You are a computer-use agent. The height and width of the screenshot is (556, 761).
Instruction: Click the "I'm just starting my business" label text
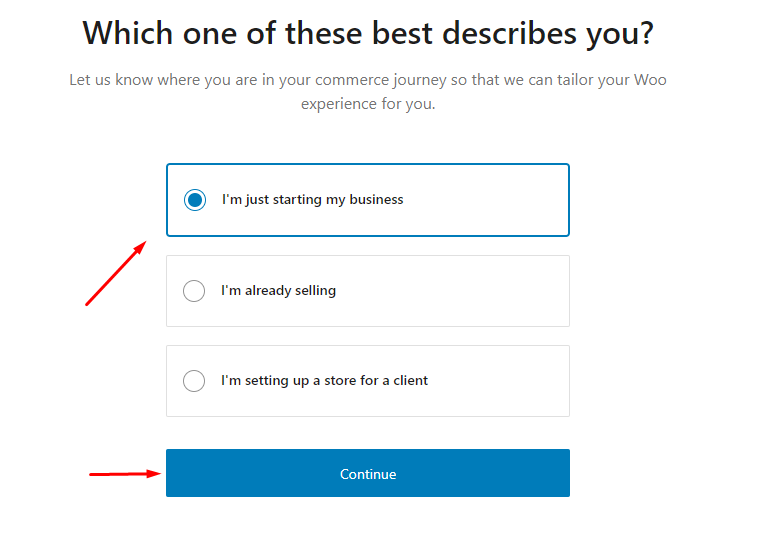coord(312,200)
